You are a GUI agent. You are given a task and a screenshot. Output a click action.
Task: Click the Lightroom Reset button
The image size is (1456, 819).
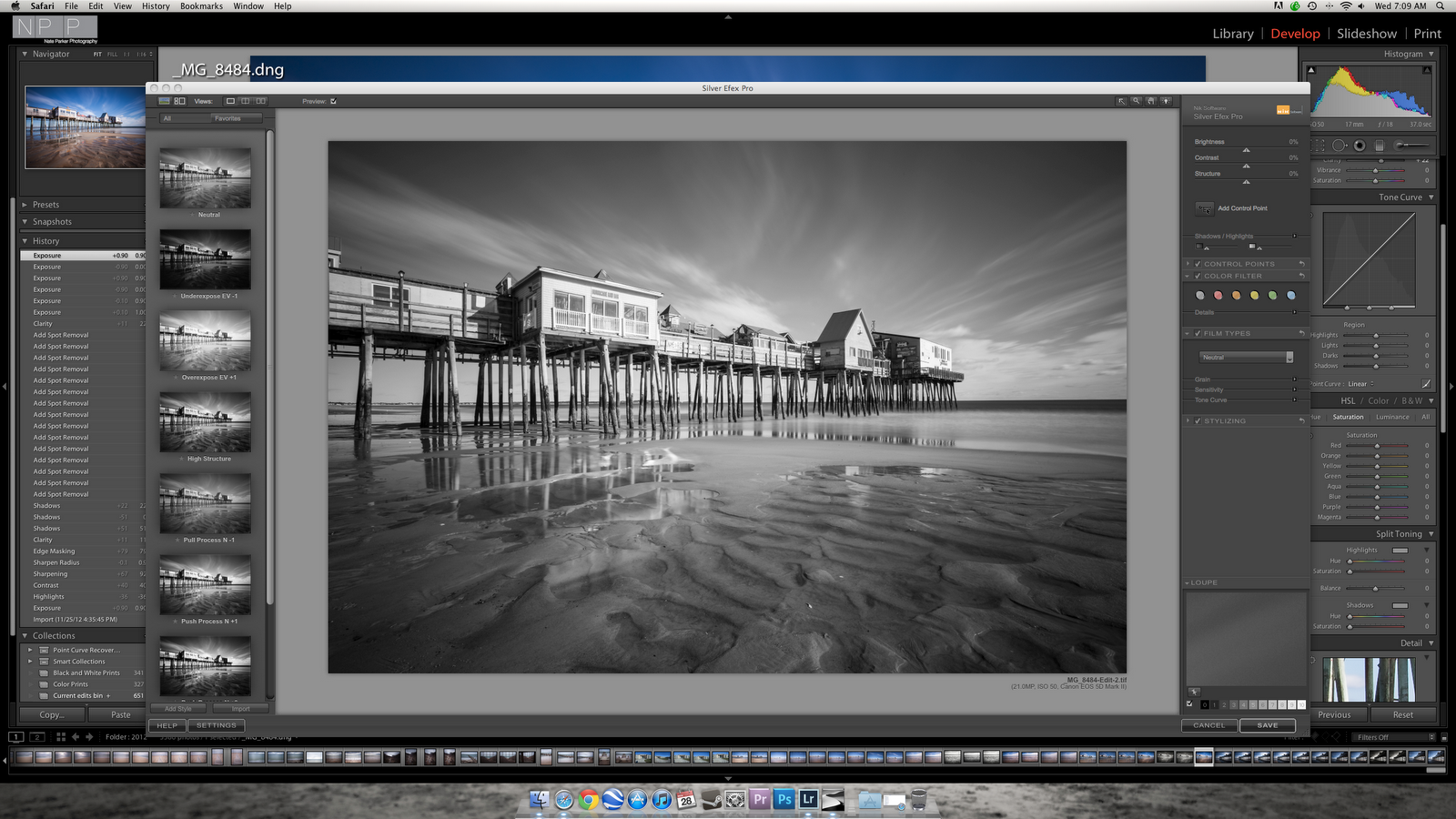point(1402,714)
